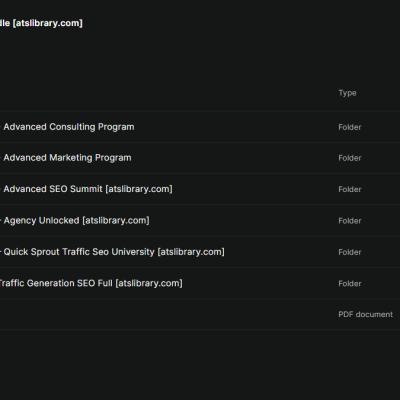Click Folder type of Advanced Marketing Program row

click(x=350, y=158)
